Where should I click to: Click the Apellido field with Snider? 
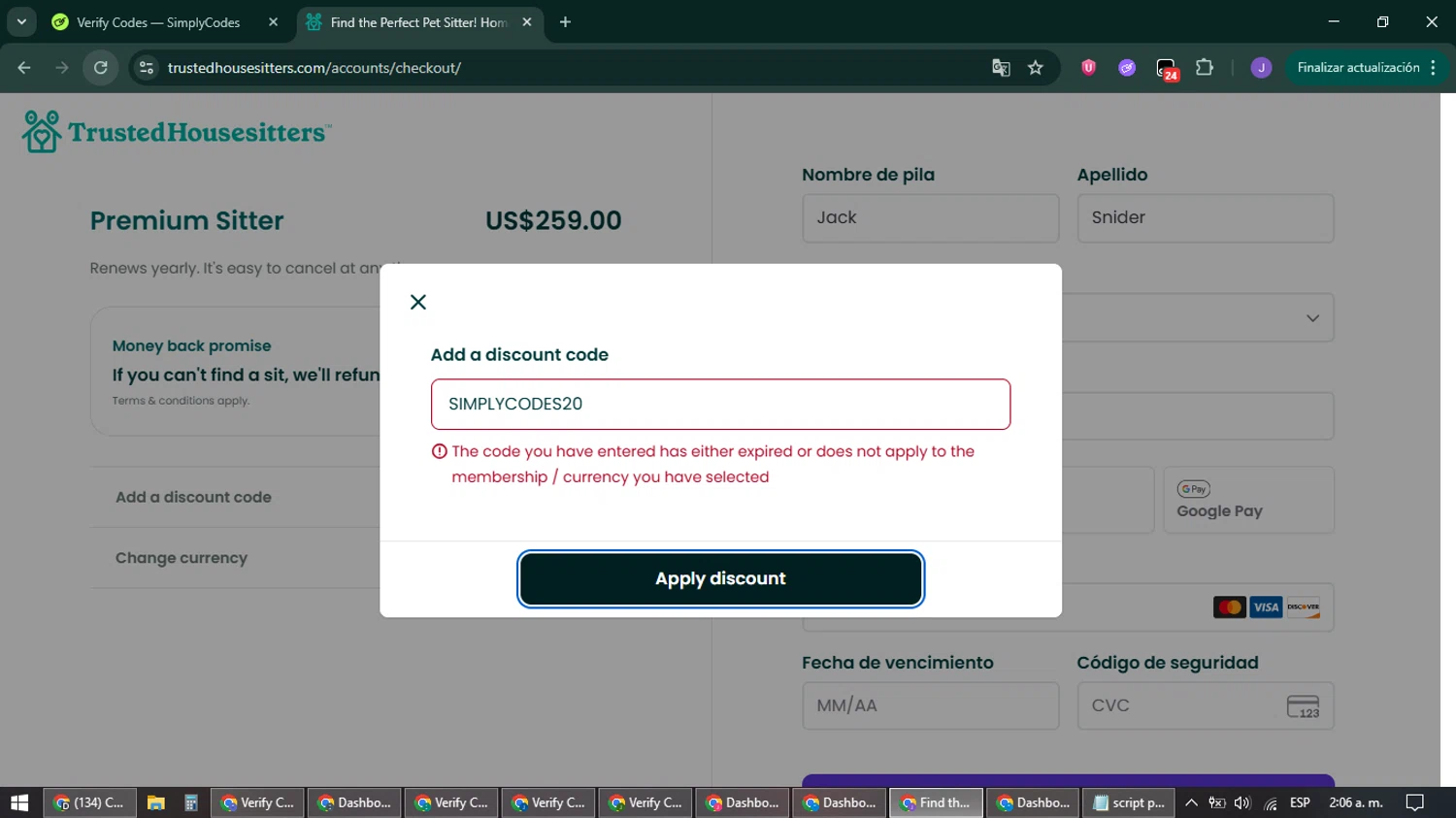pyautogui.click(x=1205, y=218)
